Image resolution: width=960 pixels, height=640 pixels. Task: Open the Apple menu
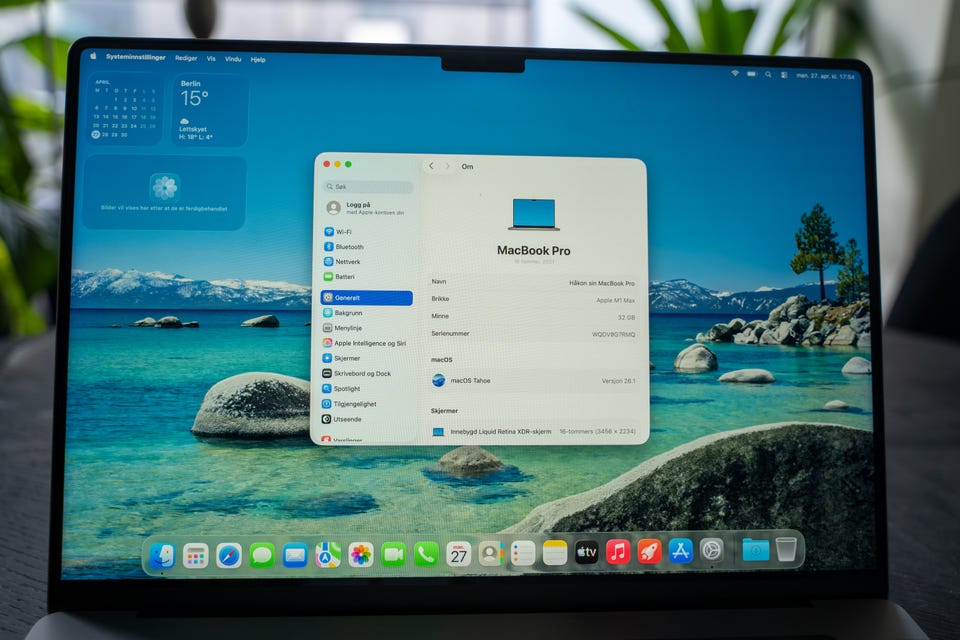pos(94,56)
